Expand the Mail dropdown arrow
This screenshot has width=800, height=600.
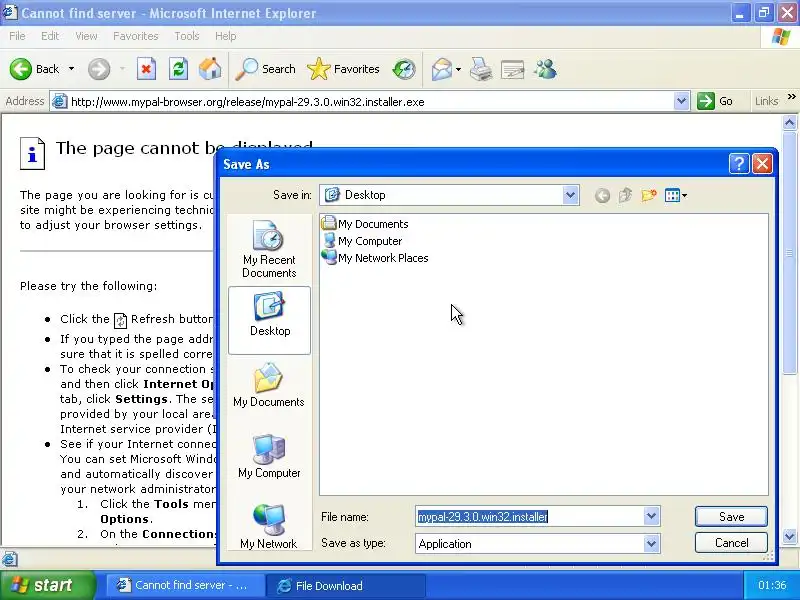(458, 69)
